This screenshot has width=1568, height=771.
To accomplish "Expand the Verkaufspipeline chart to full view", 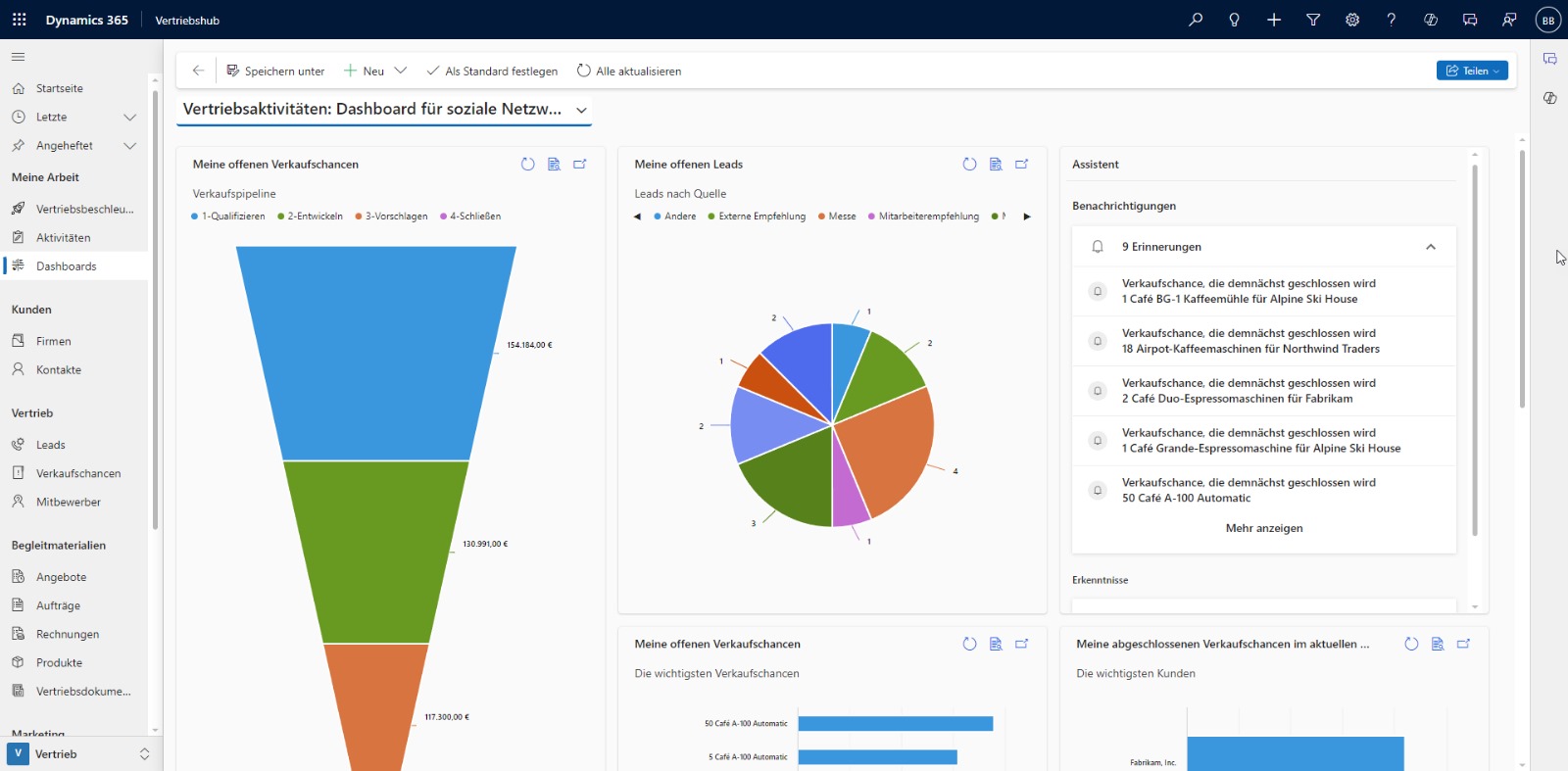I will coord(580,165).
